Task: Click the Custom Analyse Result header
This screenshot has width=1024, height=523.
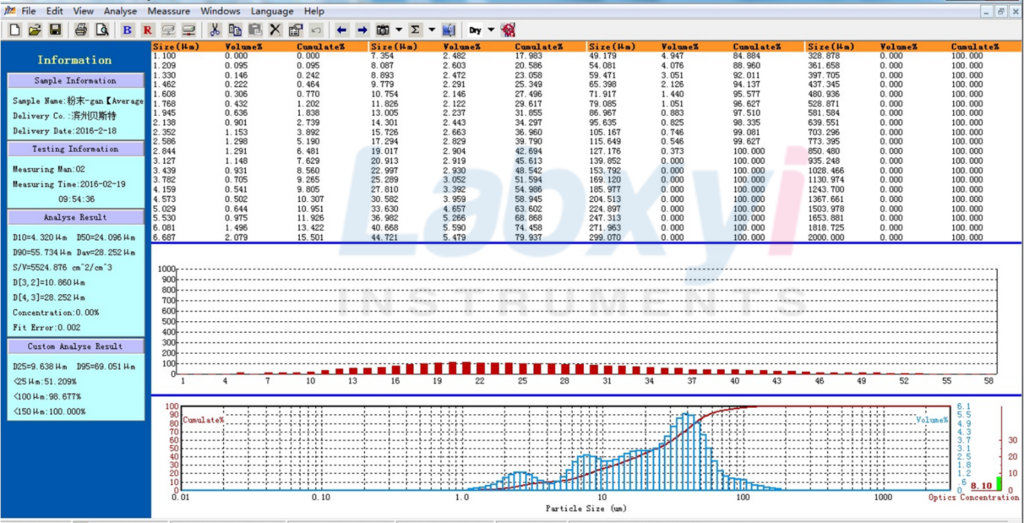Action: pyautogui.click(x=76, y=346)
